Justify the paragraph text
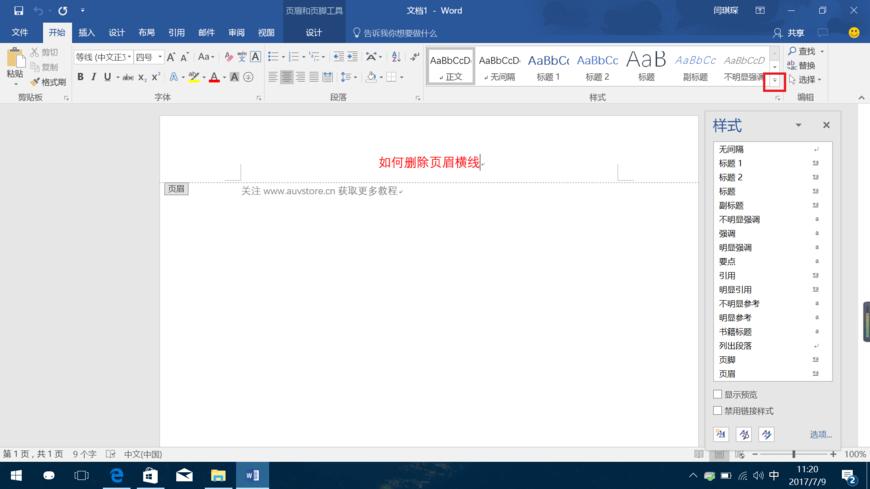The image size is (870, 489). tap(314, 77)
